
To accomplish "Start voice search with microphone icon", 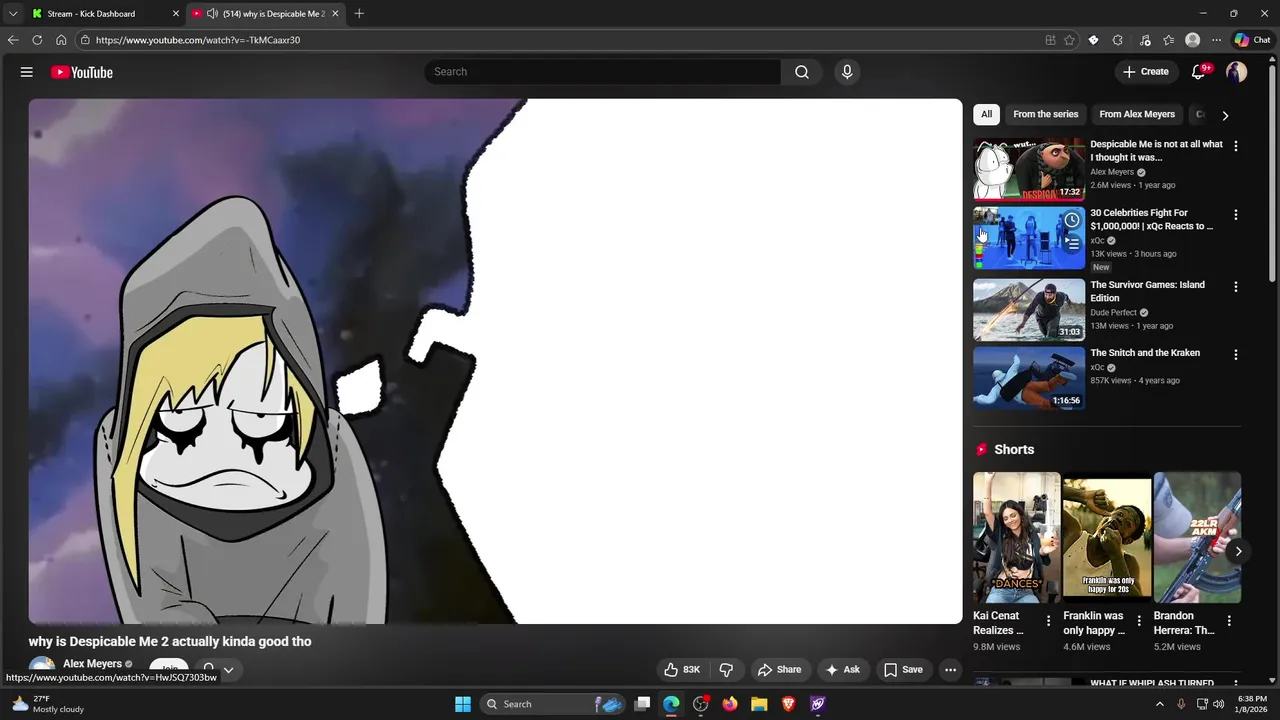I will (847, 72).
